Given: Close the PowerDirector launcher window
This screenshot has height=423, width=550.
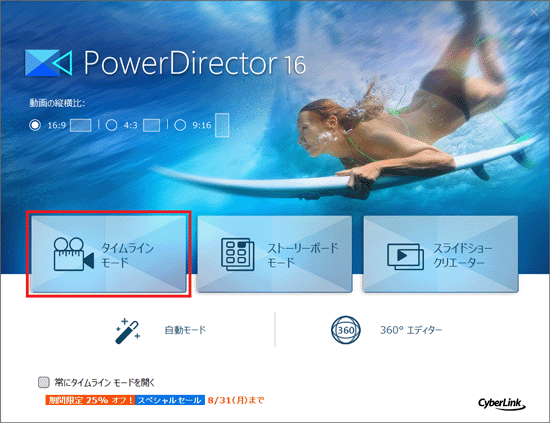Looking at the screenshot, I should click(x=534, y=13).
